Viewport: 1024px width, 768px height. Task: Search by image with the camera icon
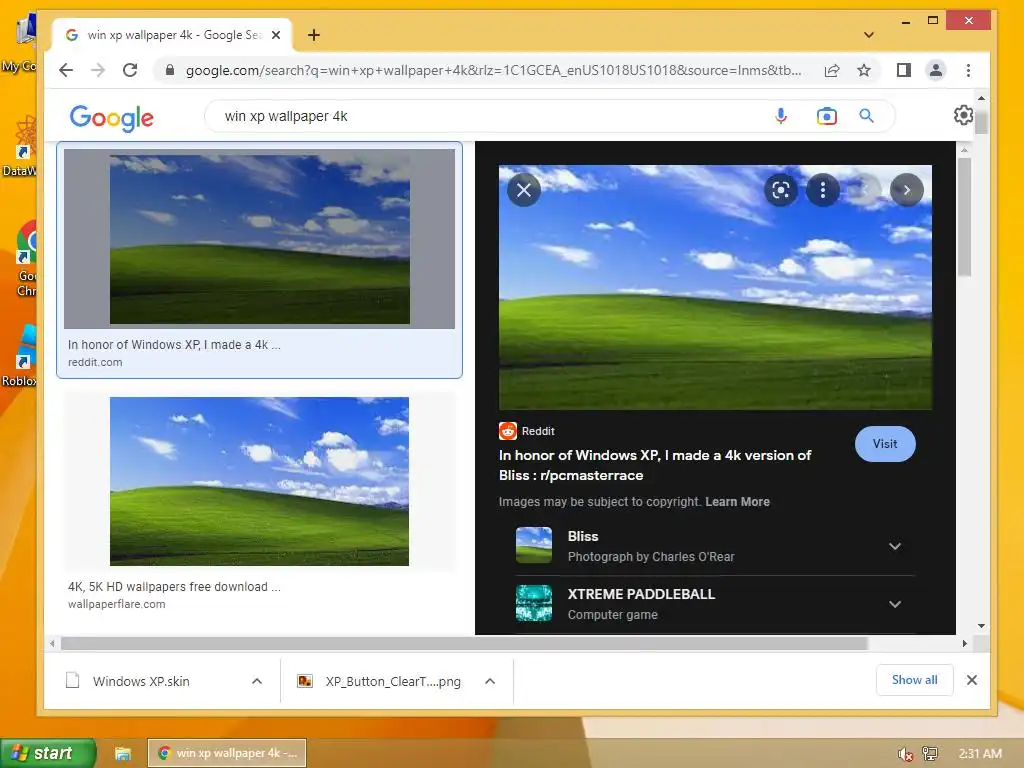(x=826, y=116)
